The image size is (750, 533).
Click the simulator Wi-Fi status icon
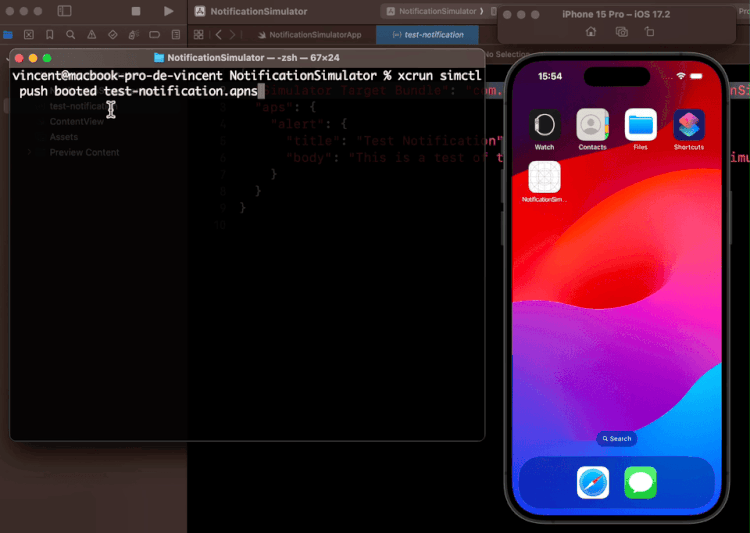[x=681, y=76]
